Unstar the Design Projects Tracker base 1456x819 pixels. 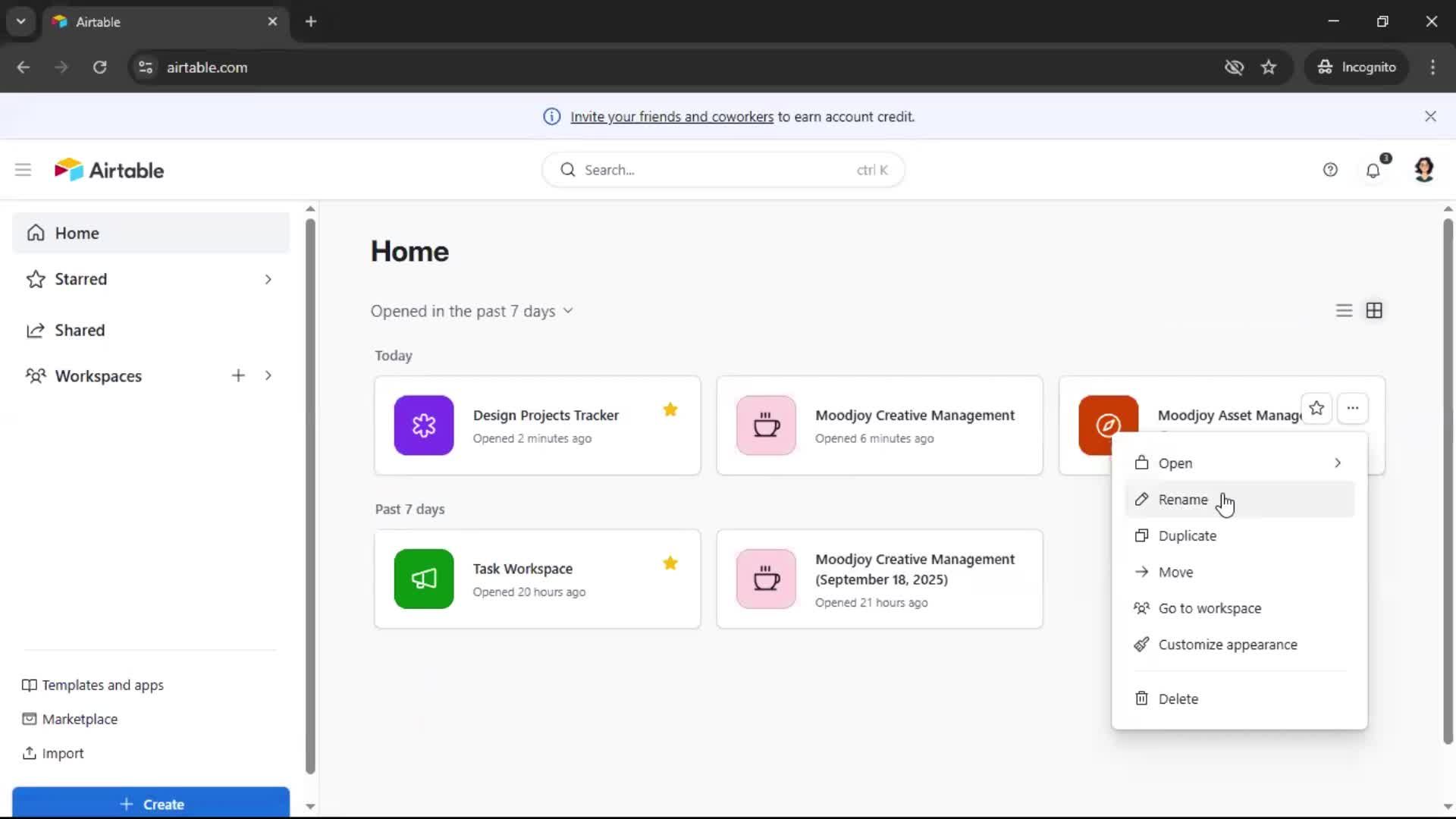pos(670,410)
